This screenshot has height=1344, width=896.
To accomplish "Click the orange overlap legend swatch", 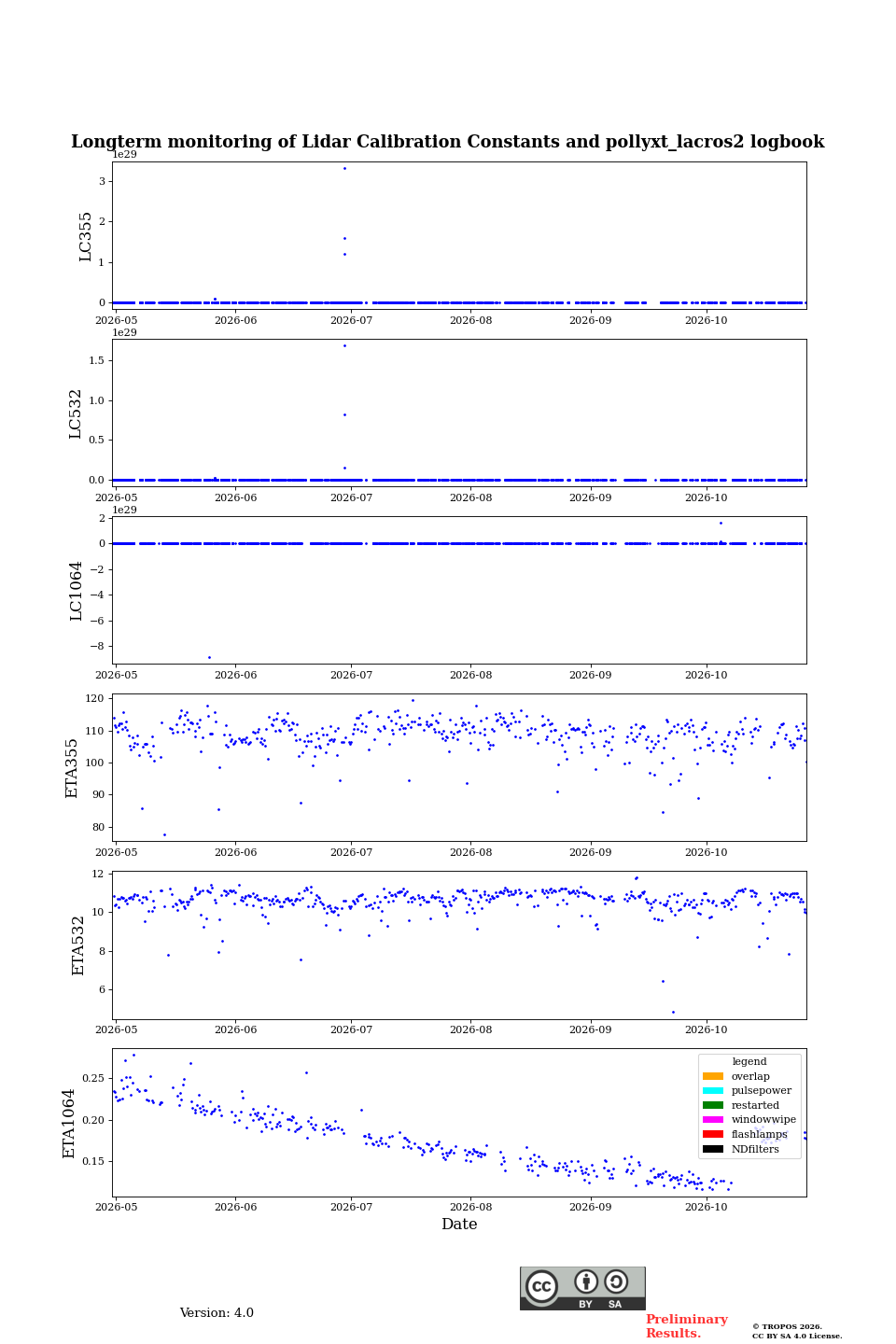I will [713, 1076].
